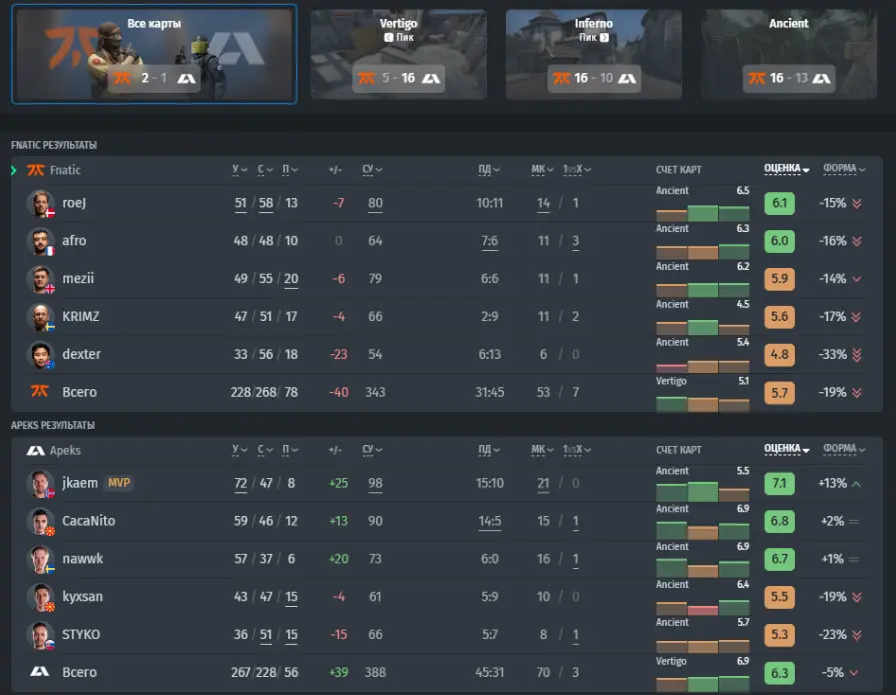896x695 pixels.
Task: Click Apeks total plus-minus value +39
Action: coord(339,672)
